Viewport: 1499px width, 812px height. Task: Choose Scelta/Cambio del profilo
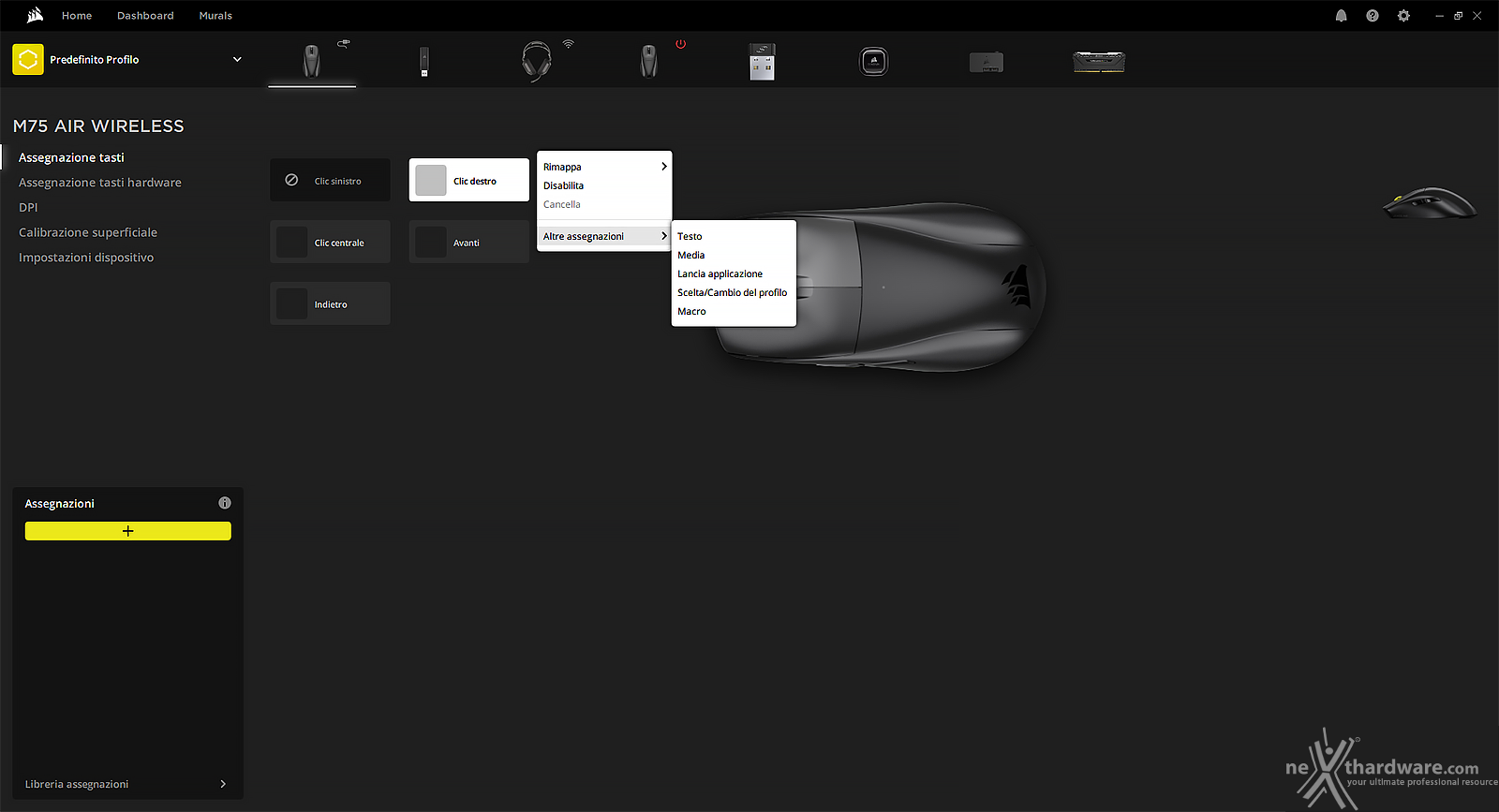click(734, 292)
